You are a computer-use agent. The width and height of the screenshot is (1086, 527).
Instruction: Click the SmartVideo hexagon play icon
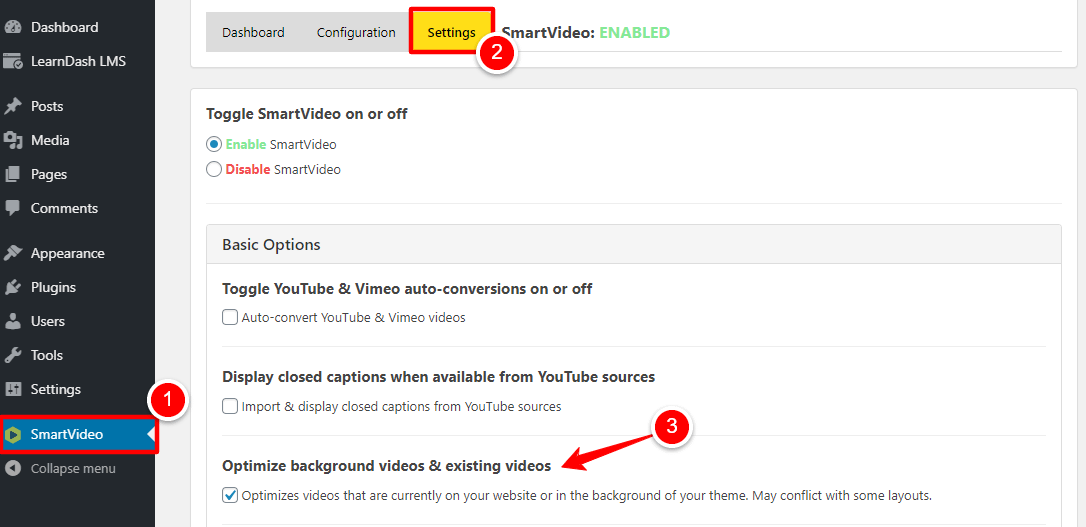[x=12, y=435]
